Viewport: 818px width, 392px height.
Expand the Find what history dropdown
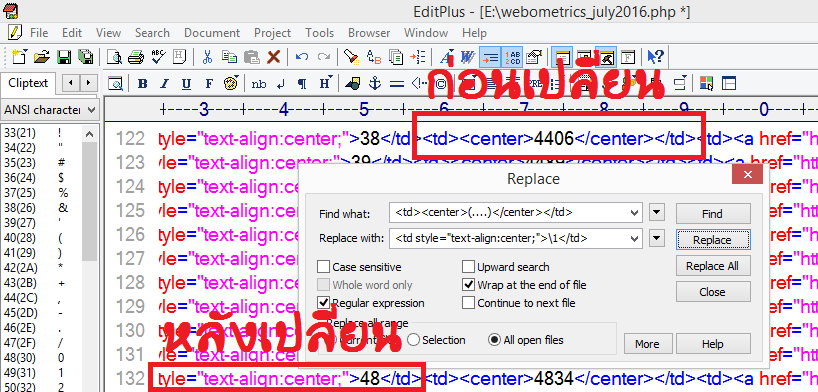click(634, 213)
